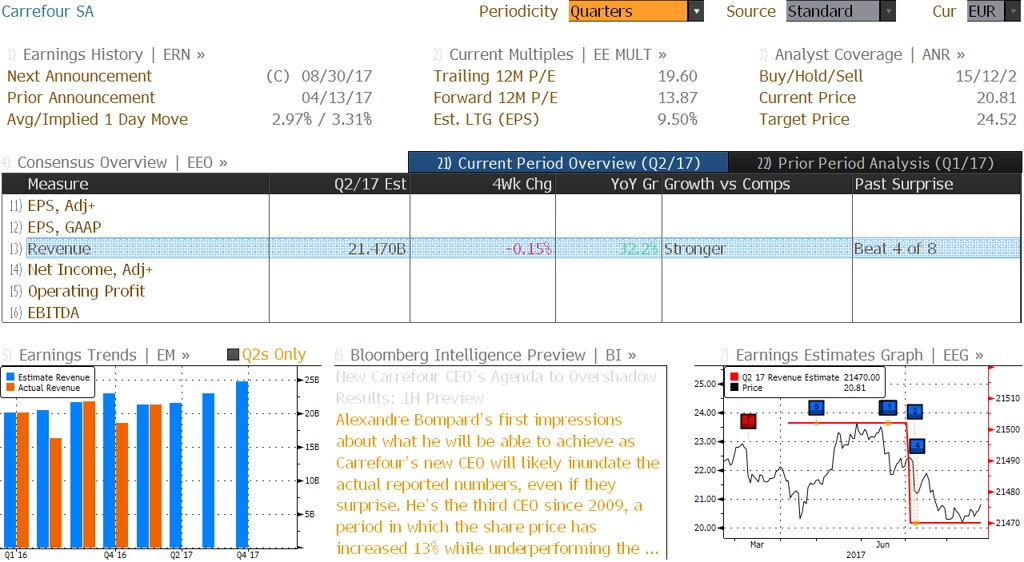Select the EPS, Adj+ measure row
Image resolution: width=1024 pixels, height=562 pixels.
click(x=511, y=206)
